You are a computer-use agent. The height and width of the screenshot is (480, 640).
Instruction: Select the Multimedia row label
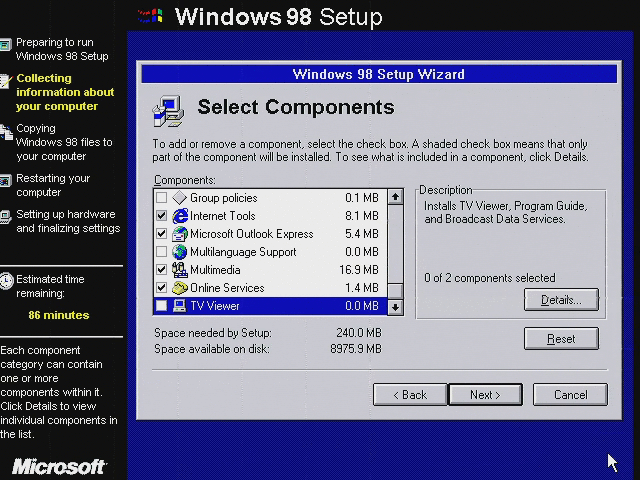[215, 270]
